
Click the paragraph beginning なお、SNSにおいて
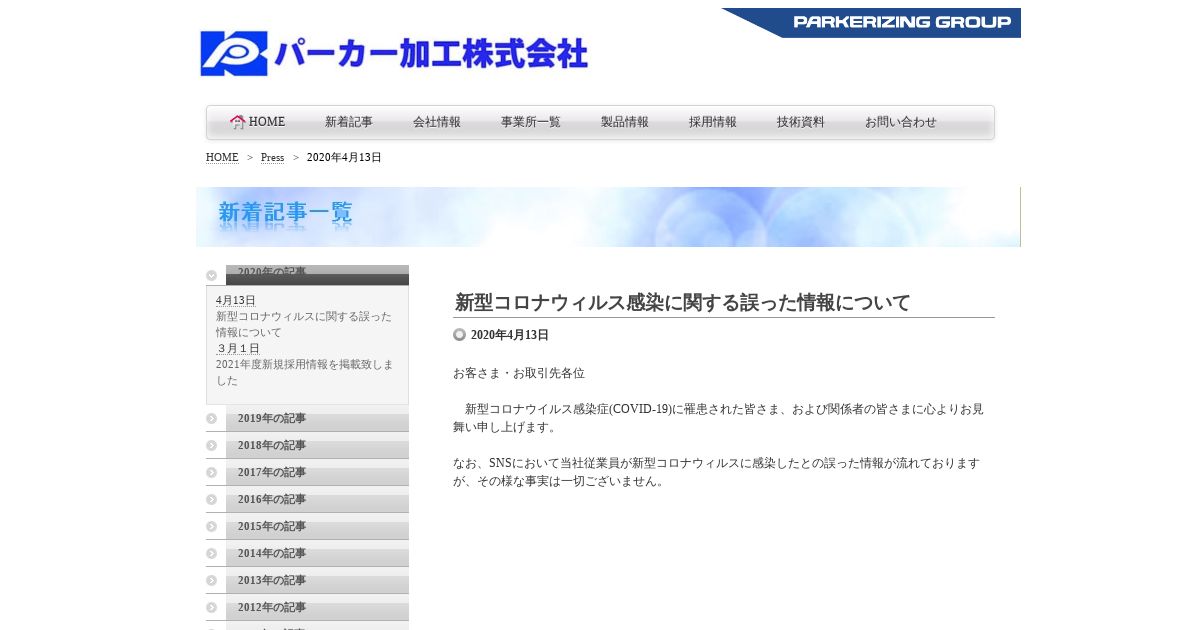(716, 472)
